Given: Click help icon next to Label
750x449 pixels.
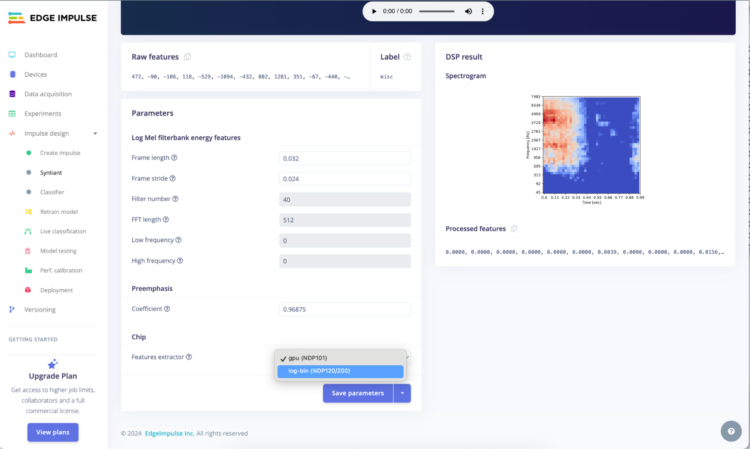Looking at the screenshot, I should [407, 57].
